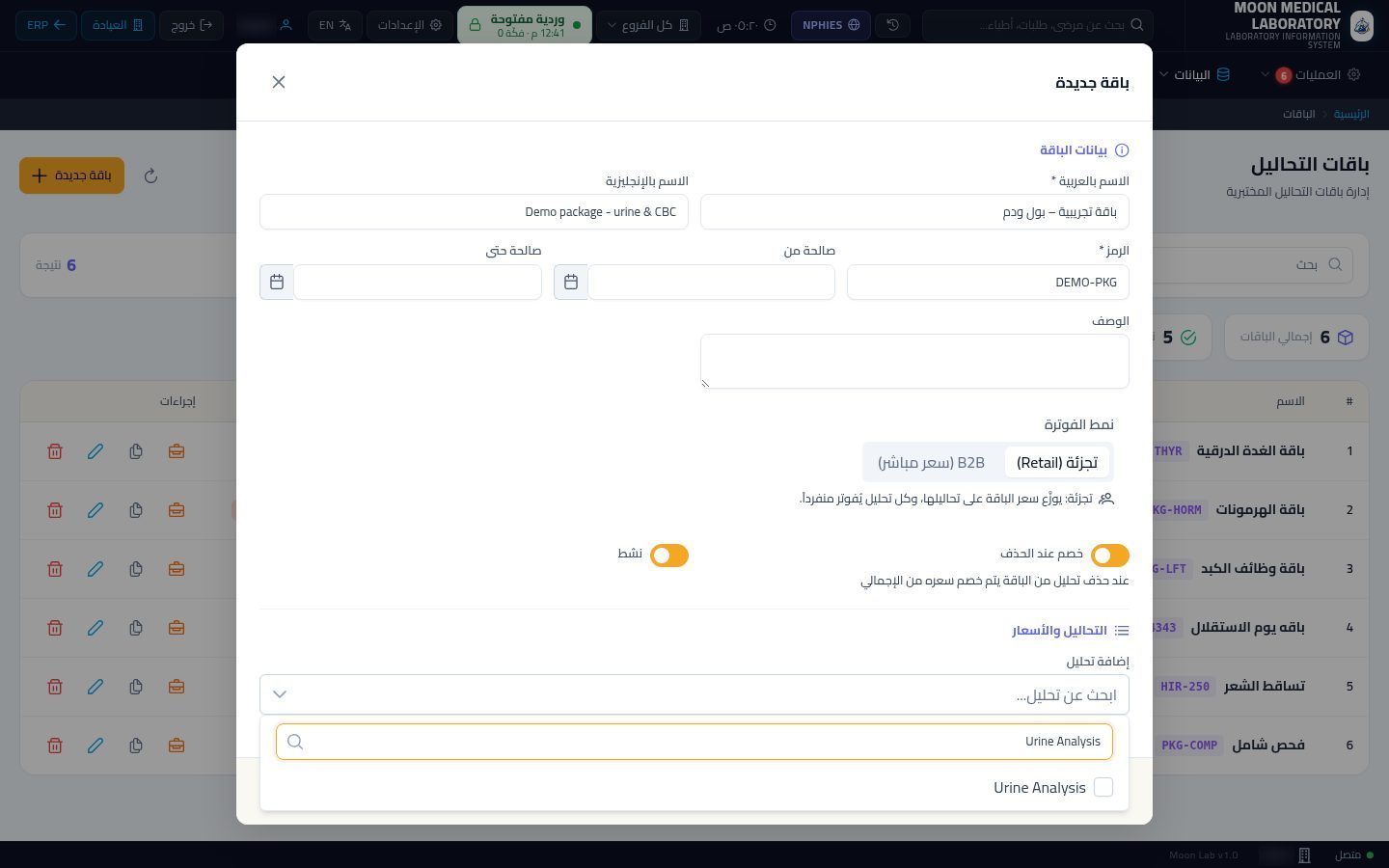
Task: Open the العيادة clinic button
Action: [x=117, y=25]
